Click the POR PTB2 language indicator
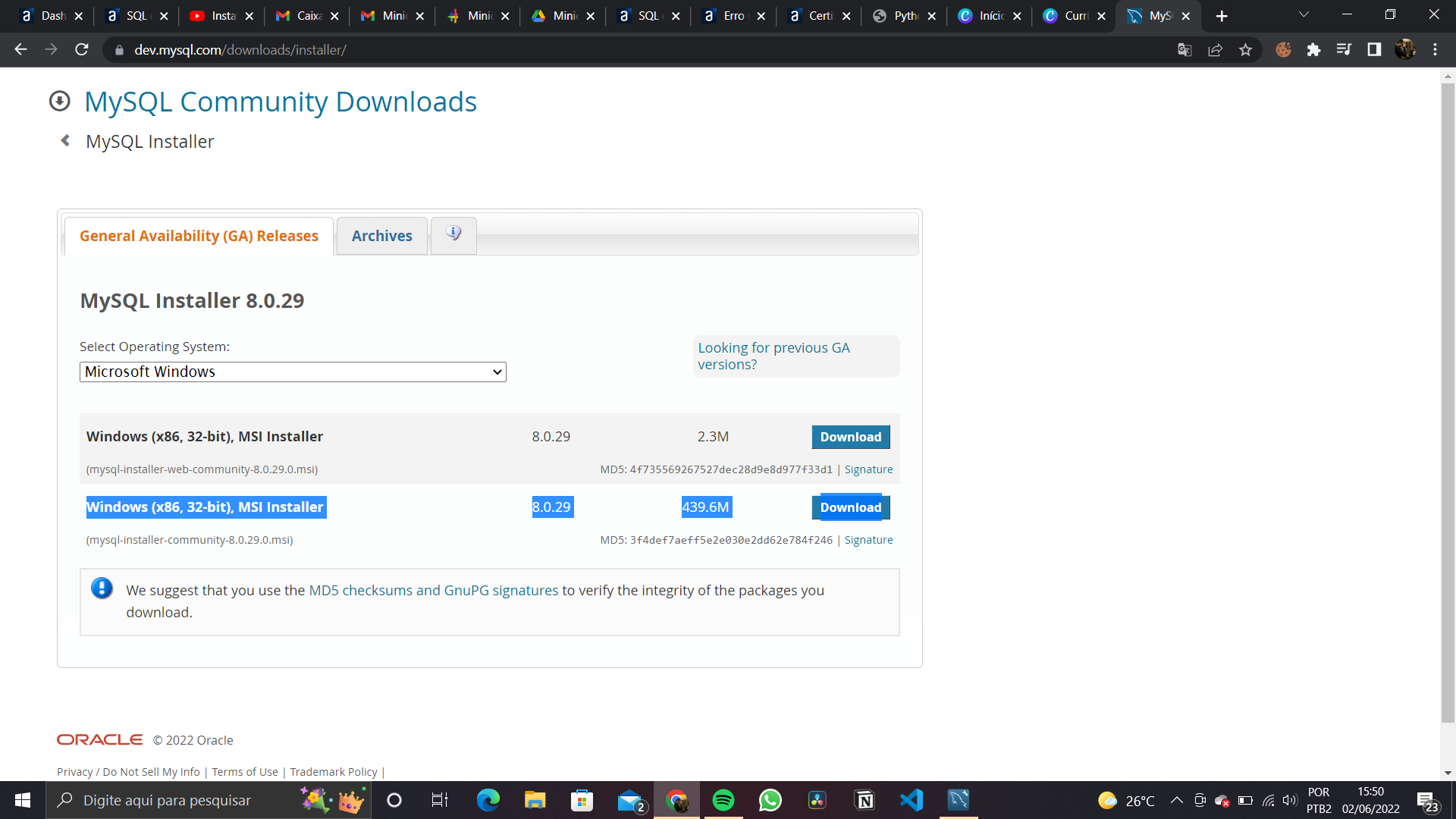This screenshot has height=819, width=1456. pos(1319,800)
